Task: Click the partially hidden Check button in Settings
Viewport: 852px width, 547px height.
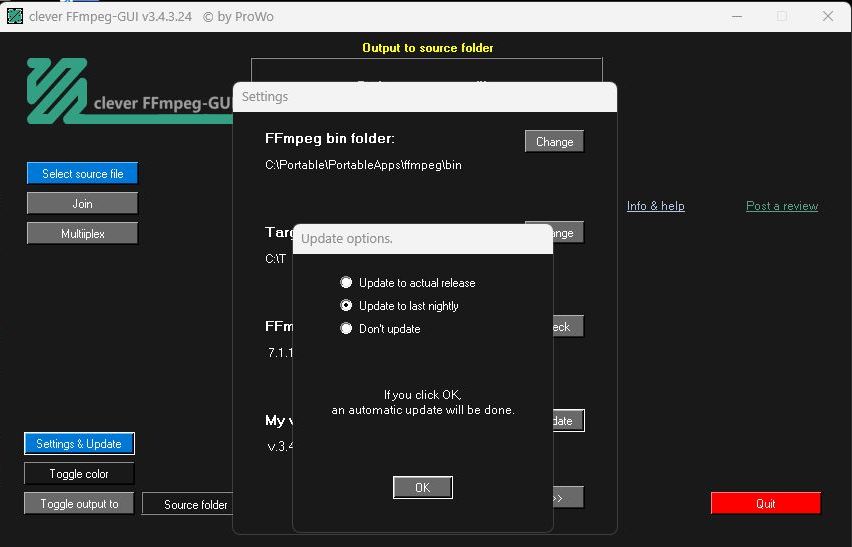Action: point(568,326)
